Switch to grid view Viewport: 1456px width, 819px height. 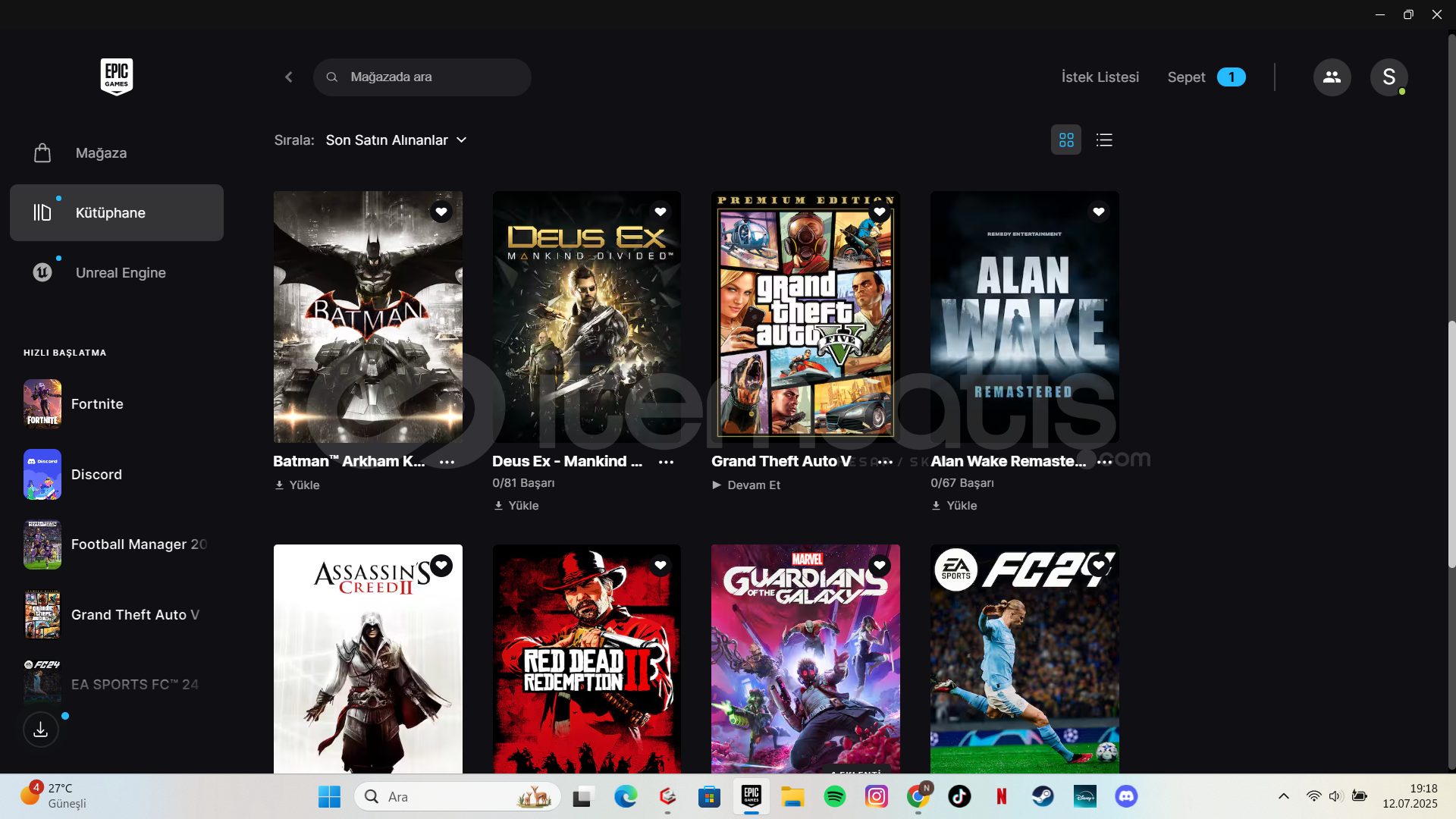pyautogui.click(x=1066, y=140)
